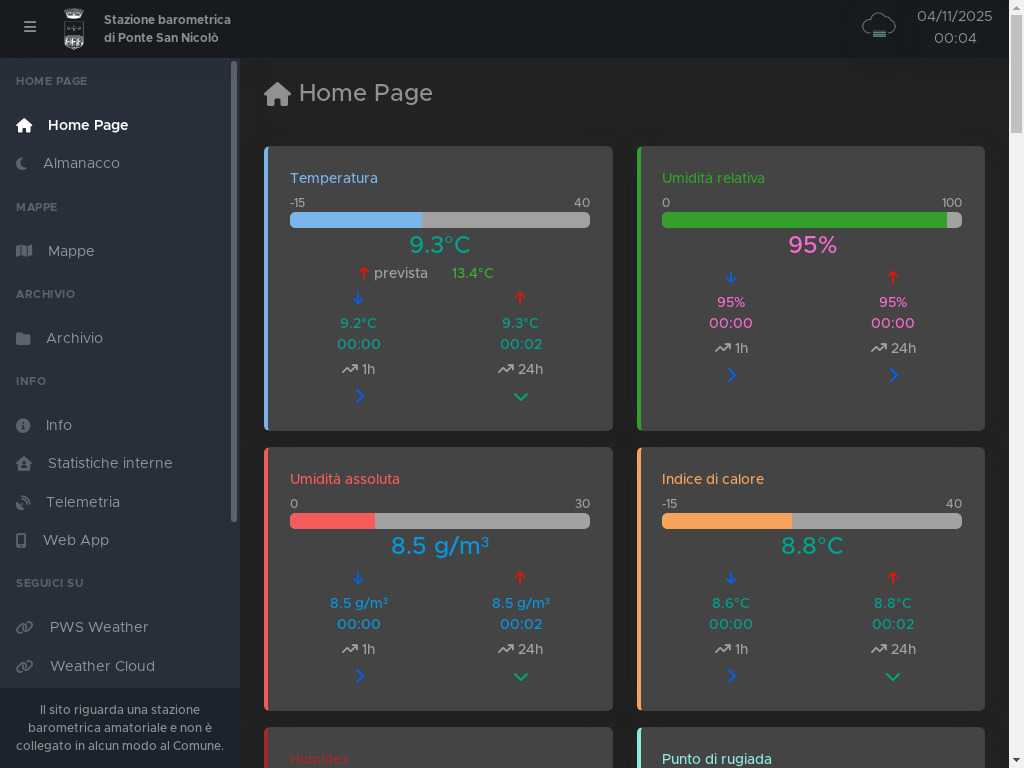This screenshot has height=768, width=1024.
Task: Click the satellite dish Telemetria icon
Action: [x=23, y=502]
